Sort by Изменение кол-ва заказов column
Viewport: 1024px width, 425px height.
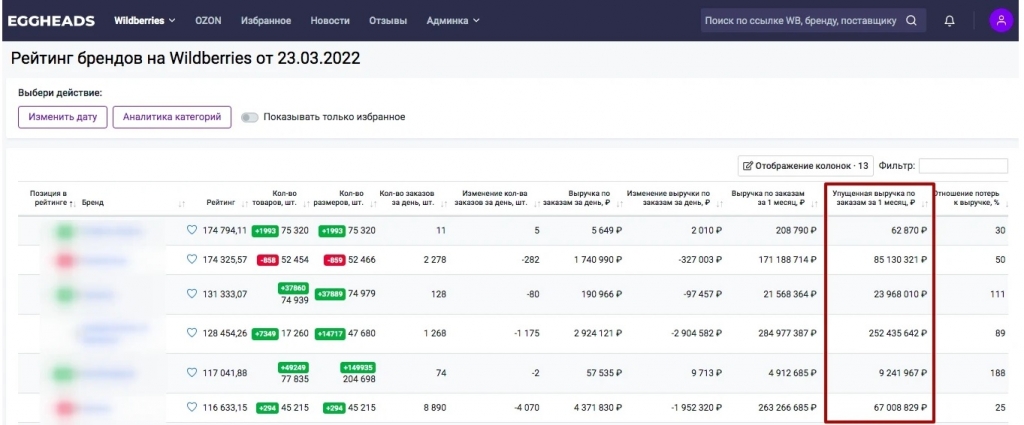point(536,204)
